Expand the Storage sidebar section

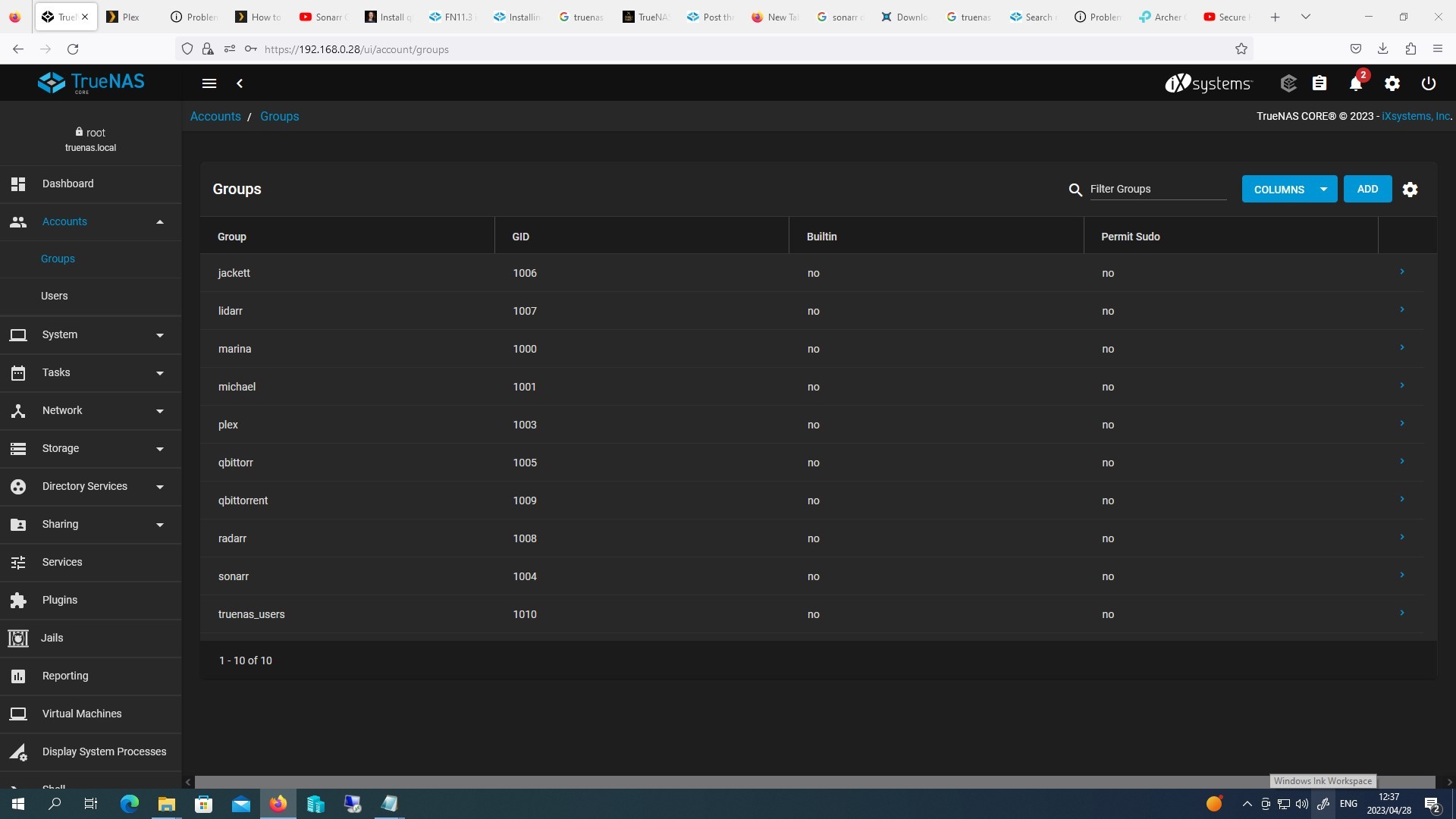point(90,448)
